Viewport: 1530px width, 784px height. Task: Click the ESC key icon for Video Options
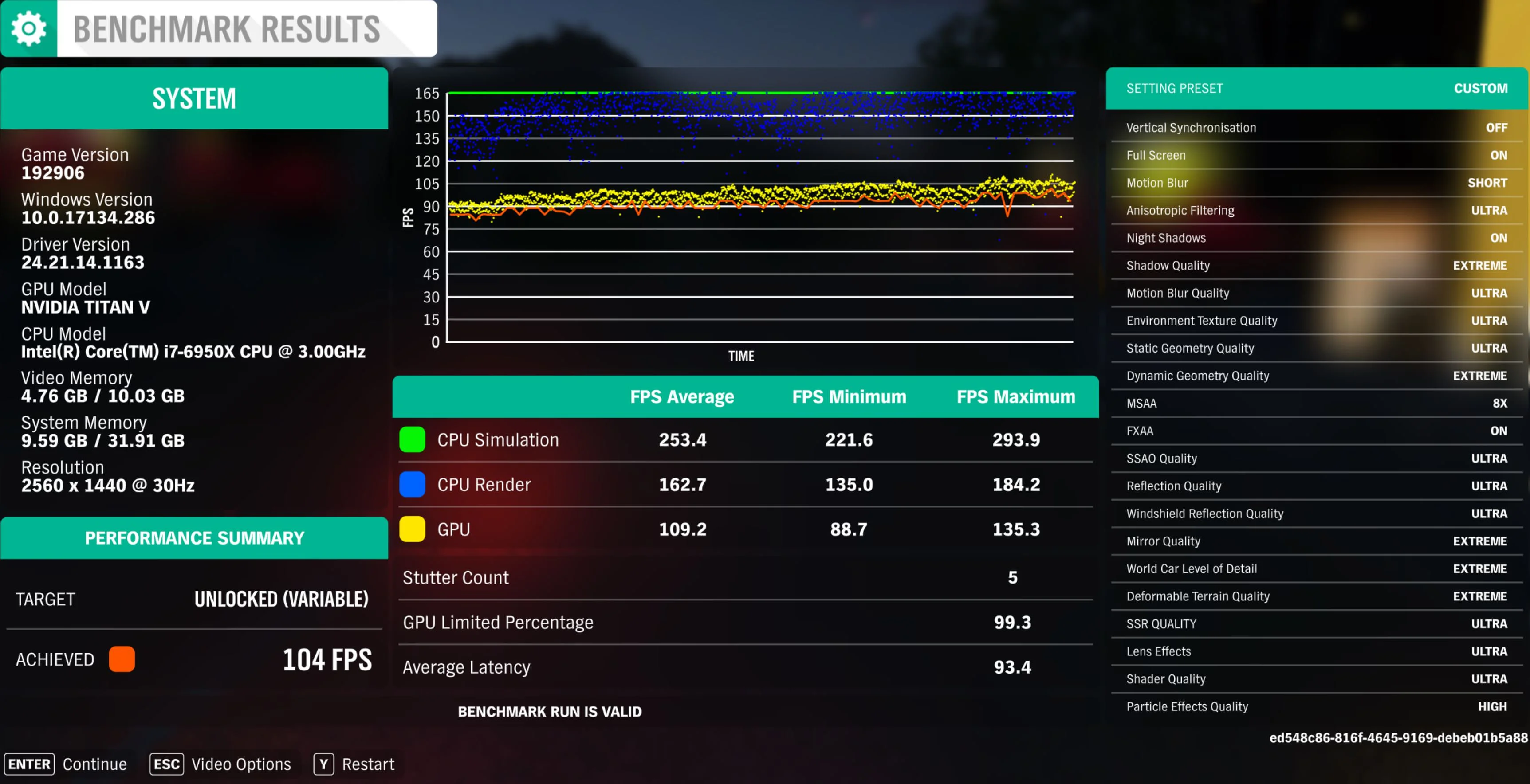point(166,764)
